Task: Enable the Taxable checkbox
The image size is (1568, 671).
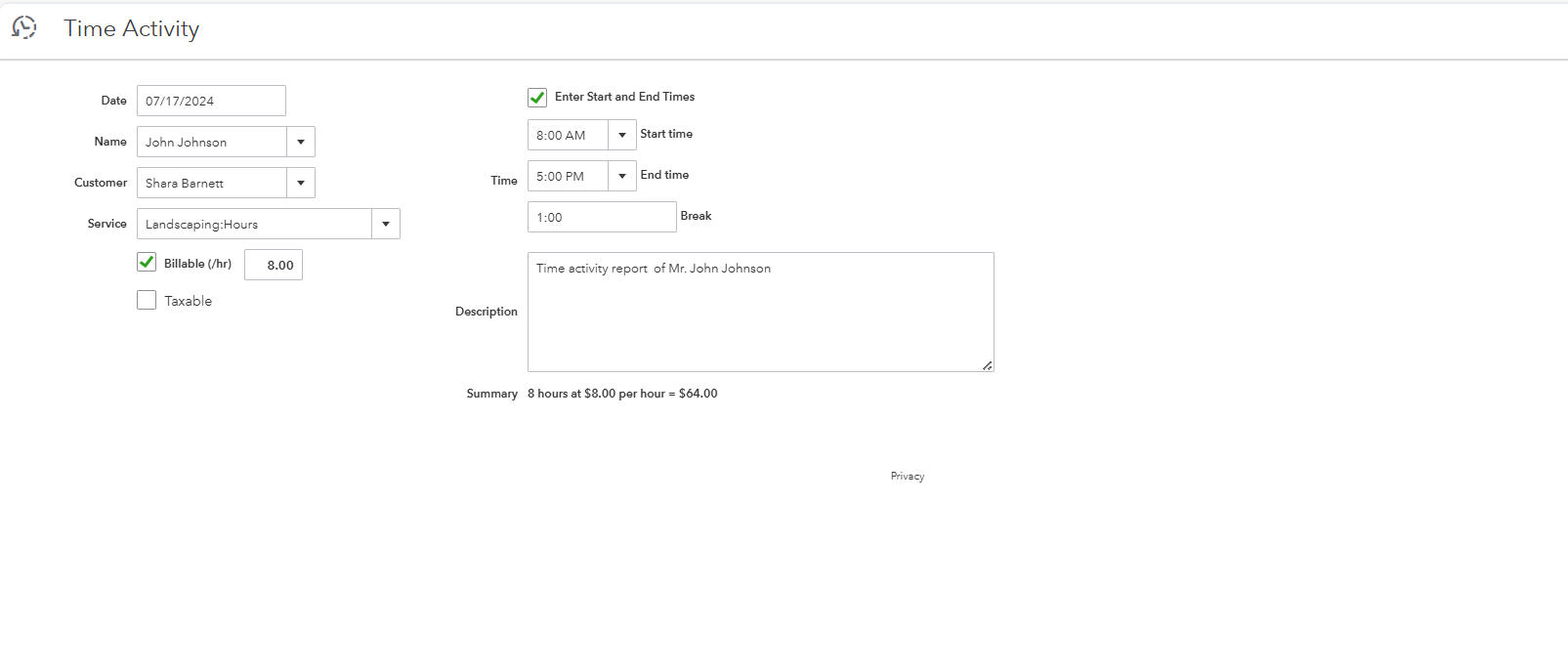Action: coord(147,301)
